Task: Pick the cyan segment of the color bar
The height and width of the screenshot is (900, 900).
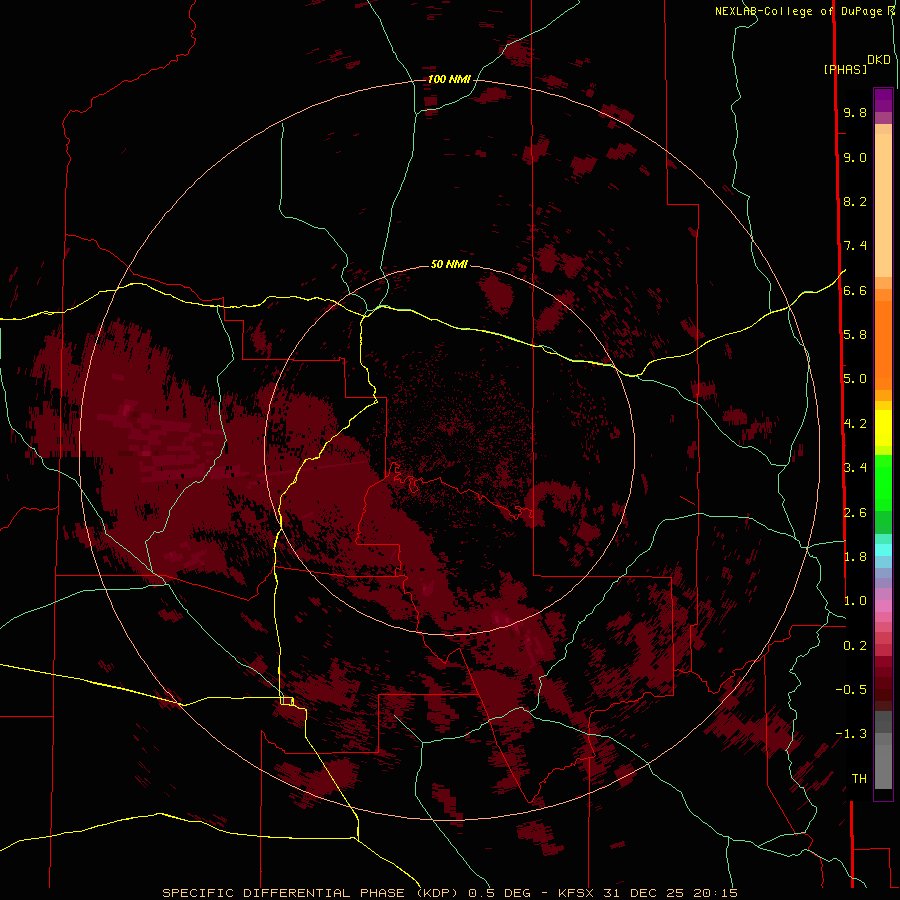Action: pos(883,550)
